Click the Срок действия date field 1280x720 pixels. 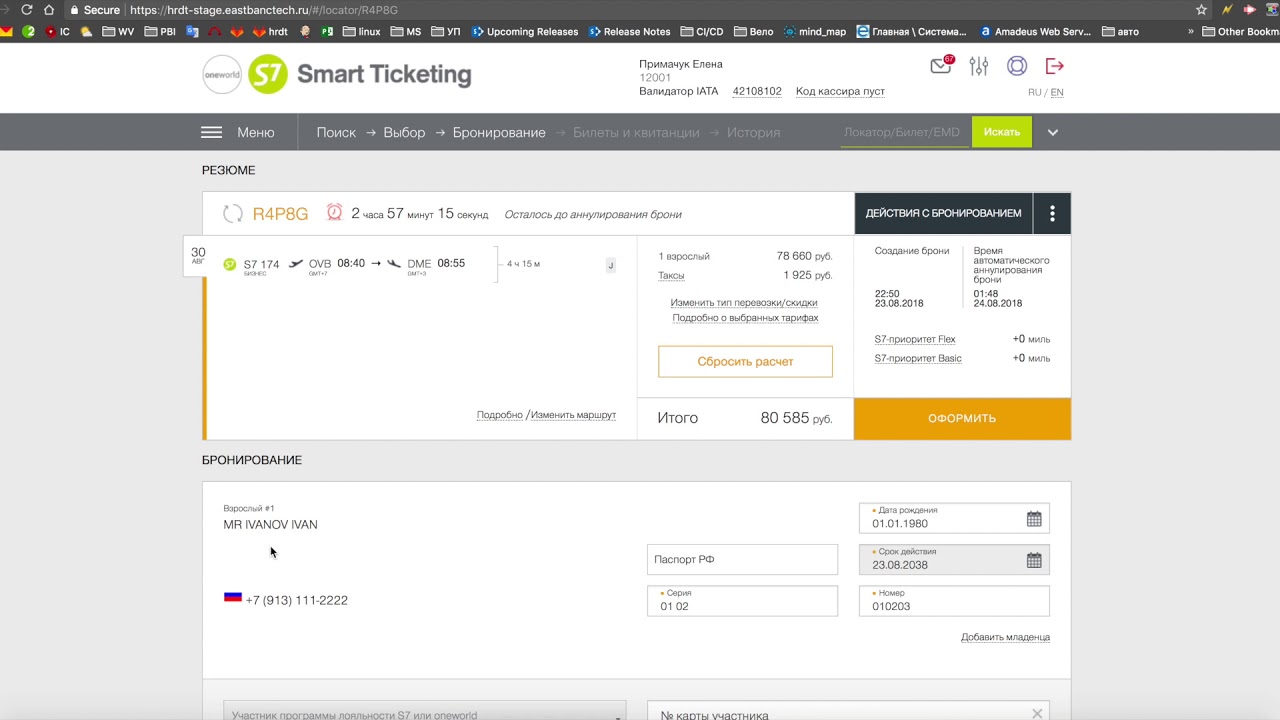[954, 559]
